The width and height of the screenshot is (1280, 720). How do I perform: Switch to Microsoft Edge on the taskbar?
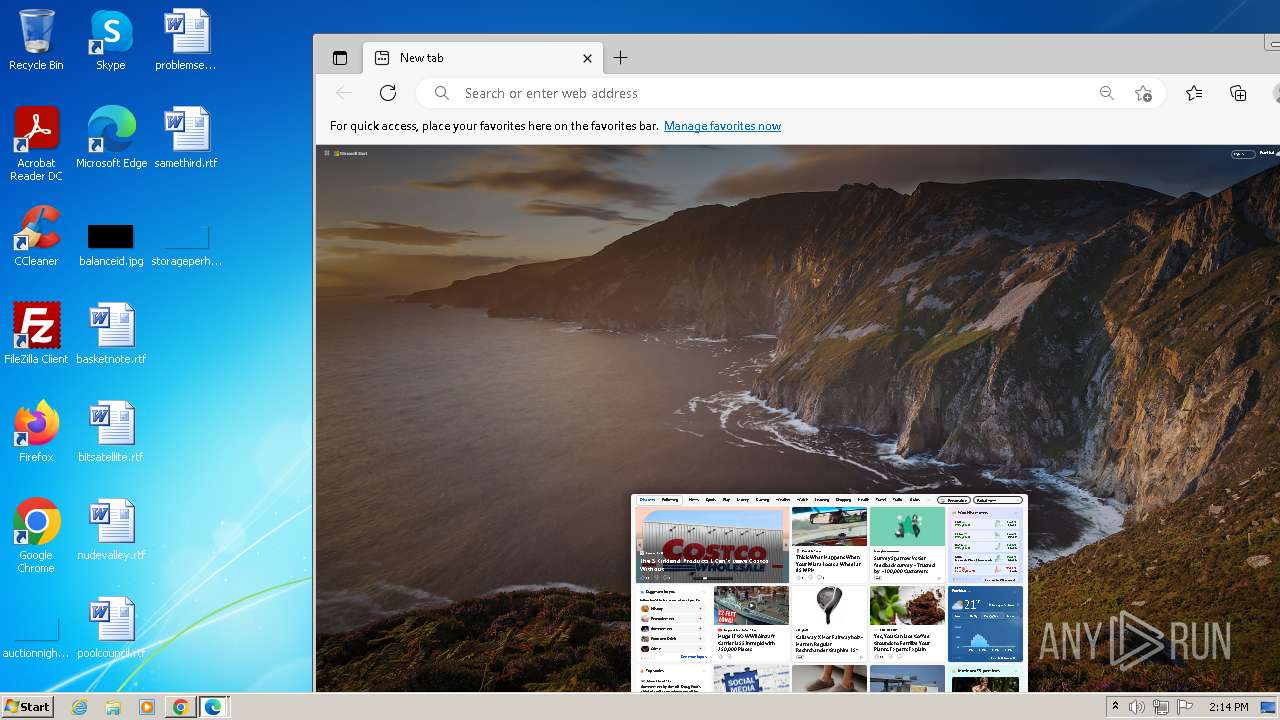pos(213,707)
